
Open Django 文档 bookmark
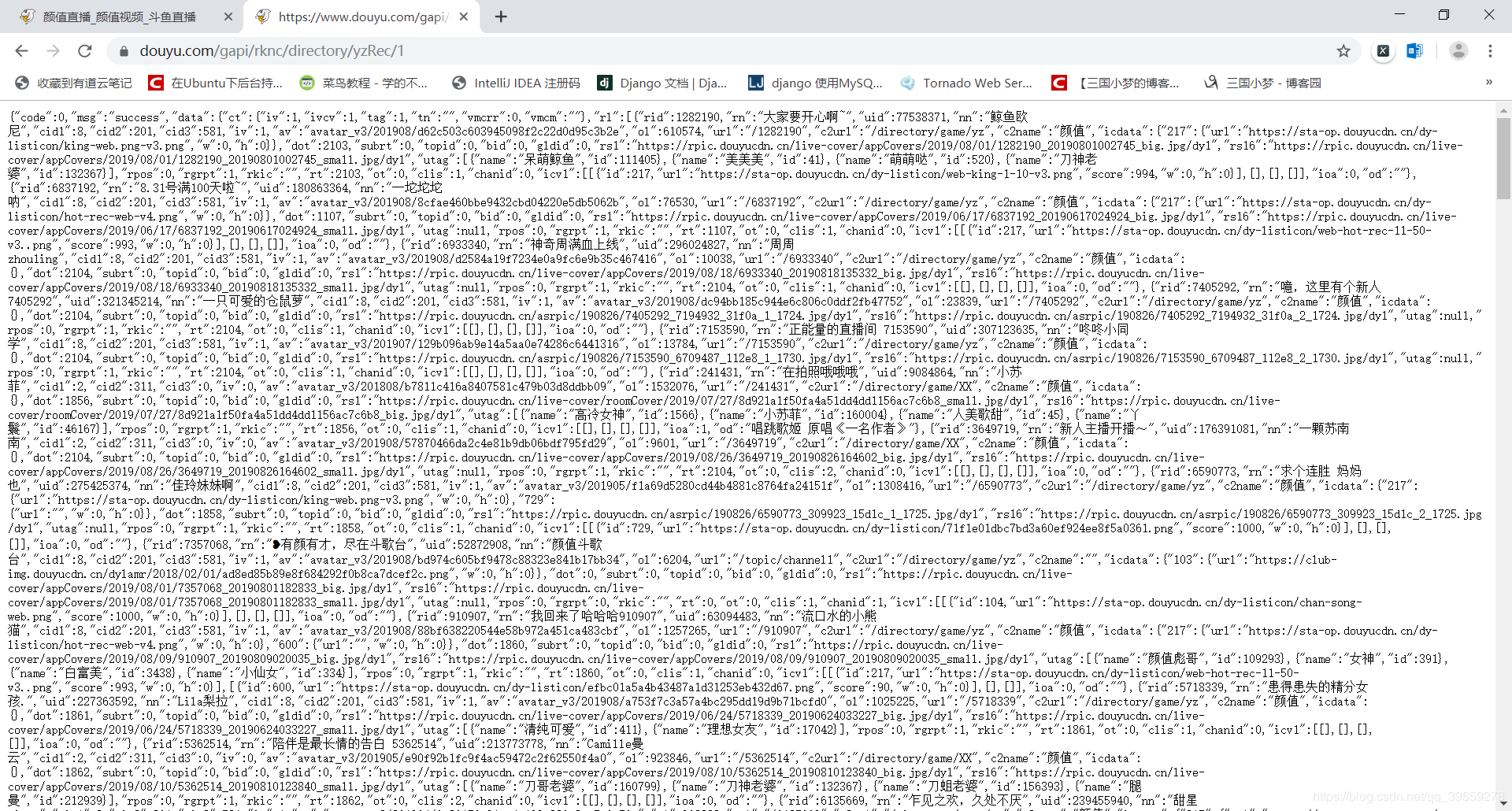pyautogui.click(x=662, y=83)
